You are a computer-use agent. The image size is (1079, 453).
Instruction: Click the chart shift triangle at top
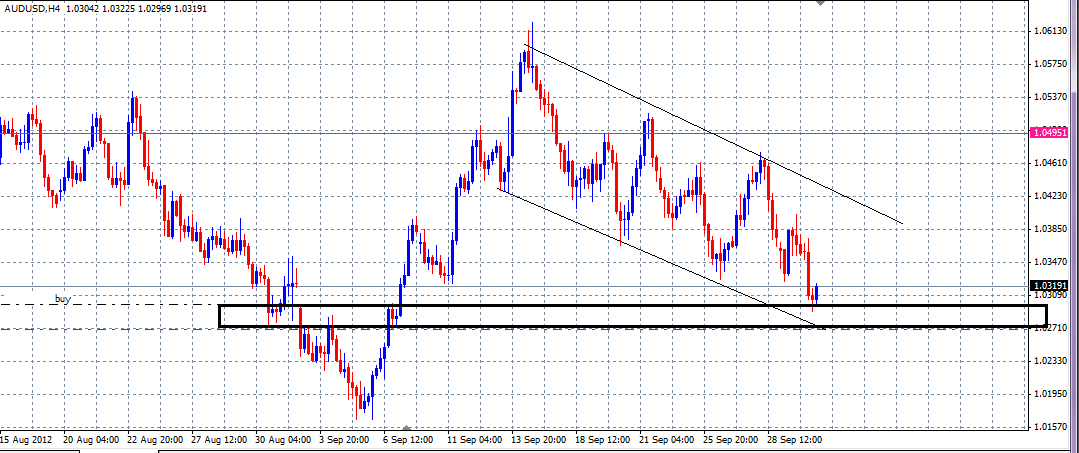tap(821, 4)
